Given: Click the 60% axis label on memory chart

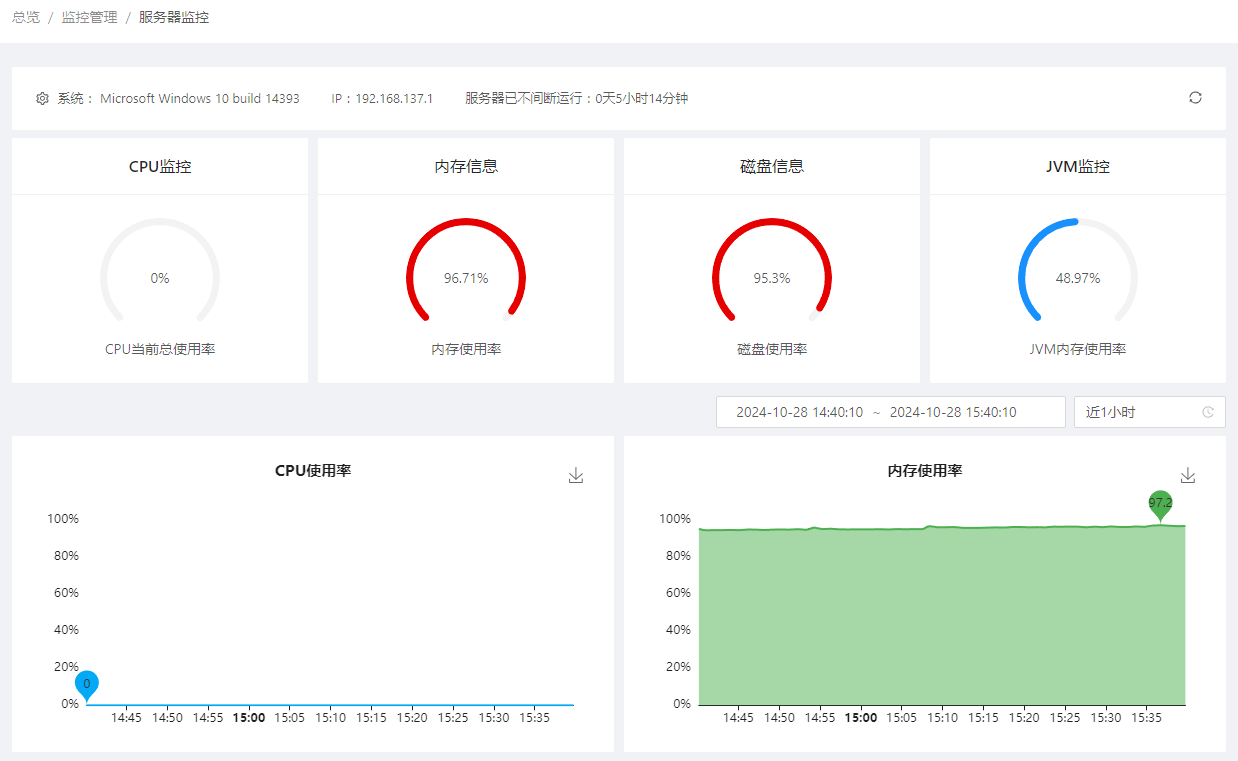Looking at the screenshot, I should [x=678, y=593].
